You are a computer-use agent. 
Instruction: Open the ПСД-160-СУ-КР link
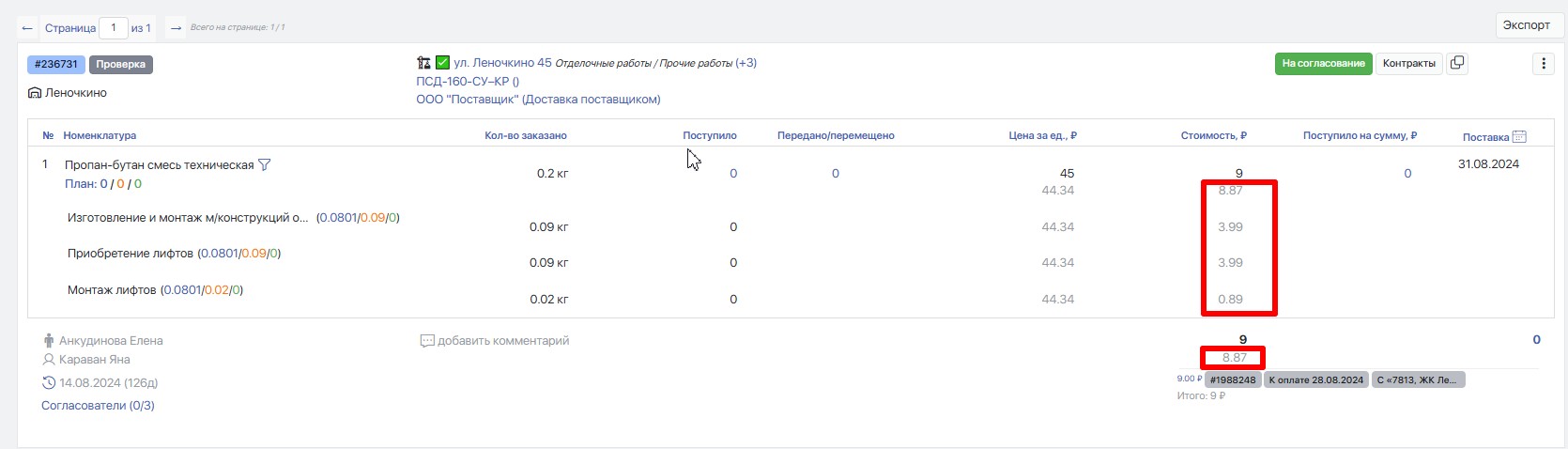[467, 82]
